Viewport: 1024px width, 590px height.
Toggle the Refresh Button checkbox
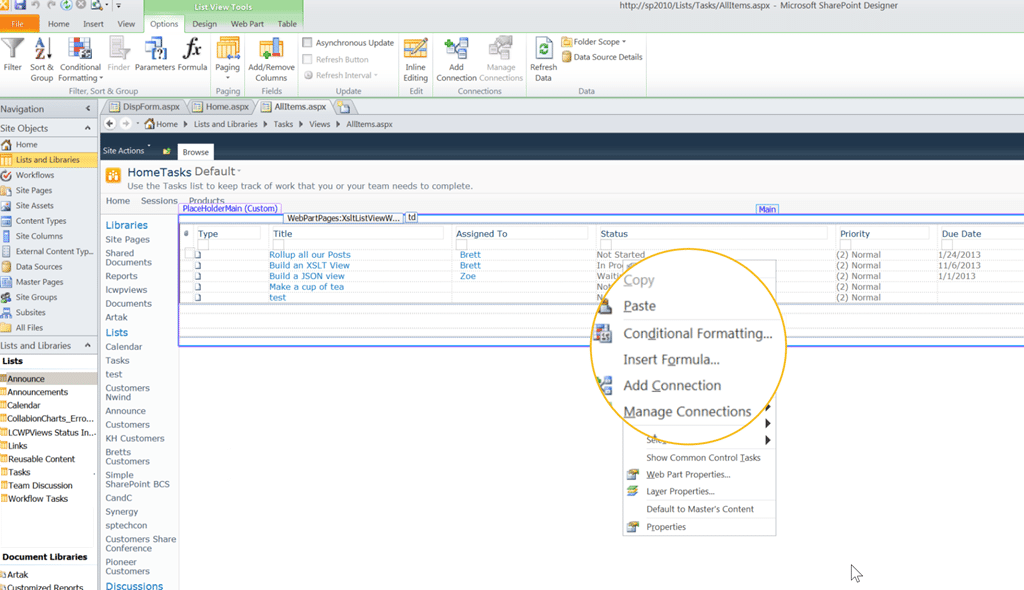(307, 59)
